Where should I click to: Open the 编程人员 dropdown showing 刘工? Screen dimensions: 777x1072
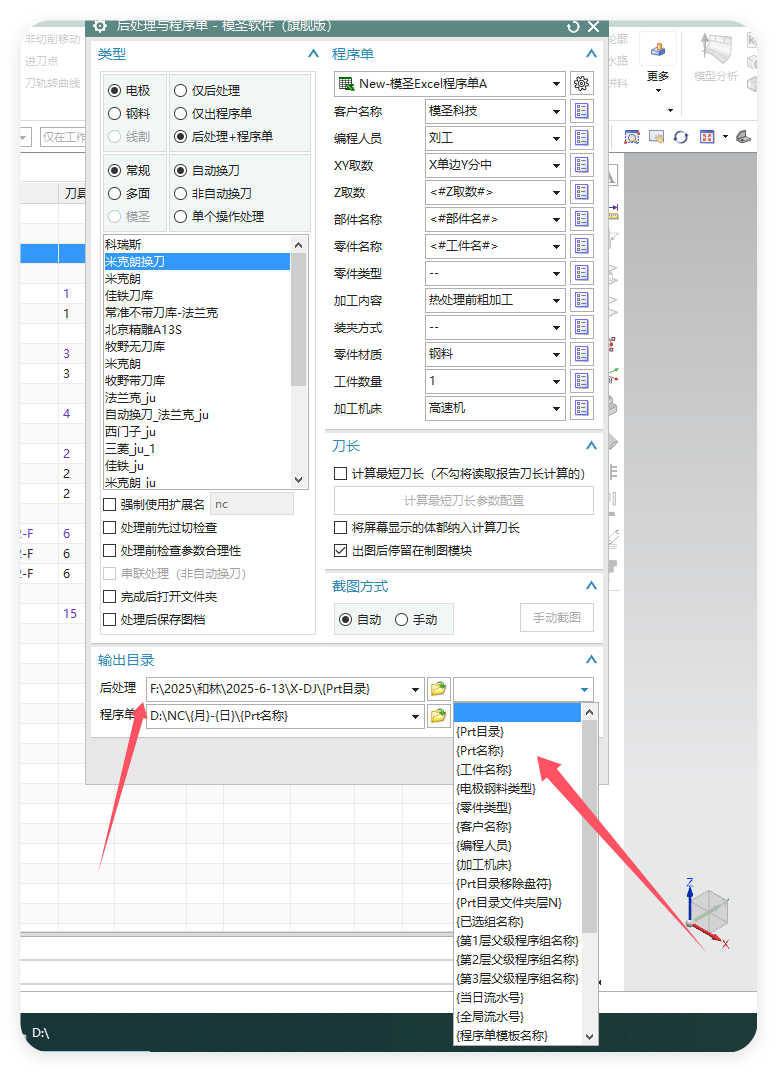tap(495, 138)
